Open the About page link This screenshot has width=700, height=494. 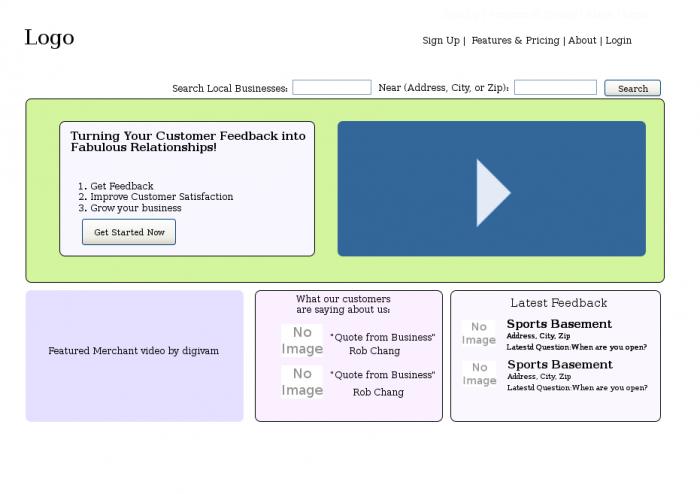pyautogui.click(x=582, y=40)
